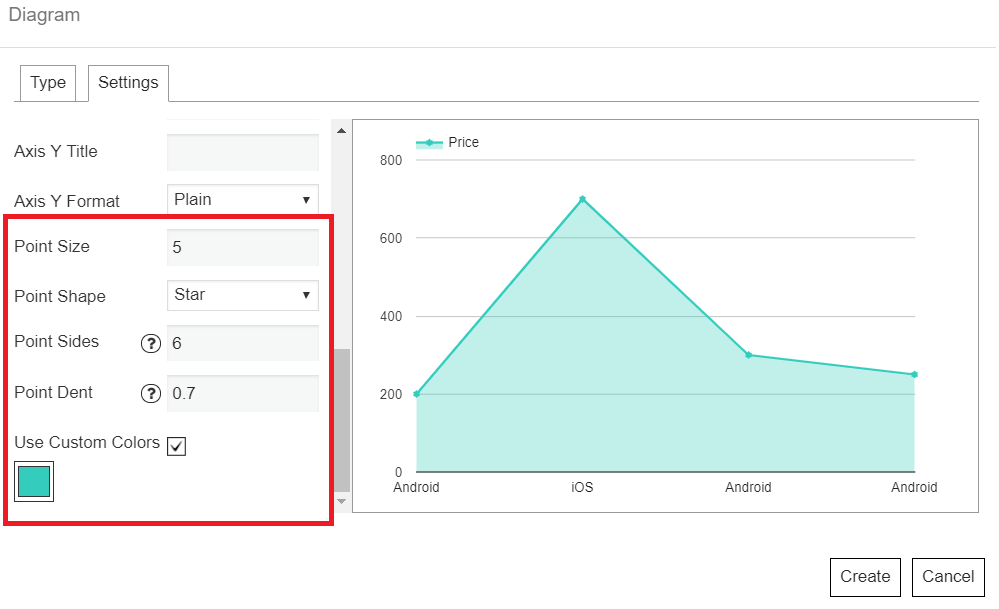999x609 pixels.
Task: Open the Point Shape dropdown
Action: click(x=243, y=295)
